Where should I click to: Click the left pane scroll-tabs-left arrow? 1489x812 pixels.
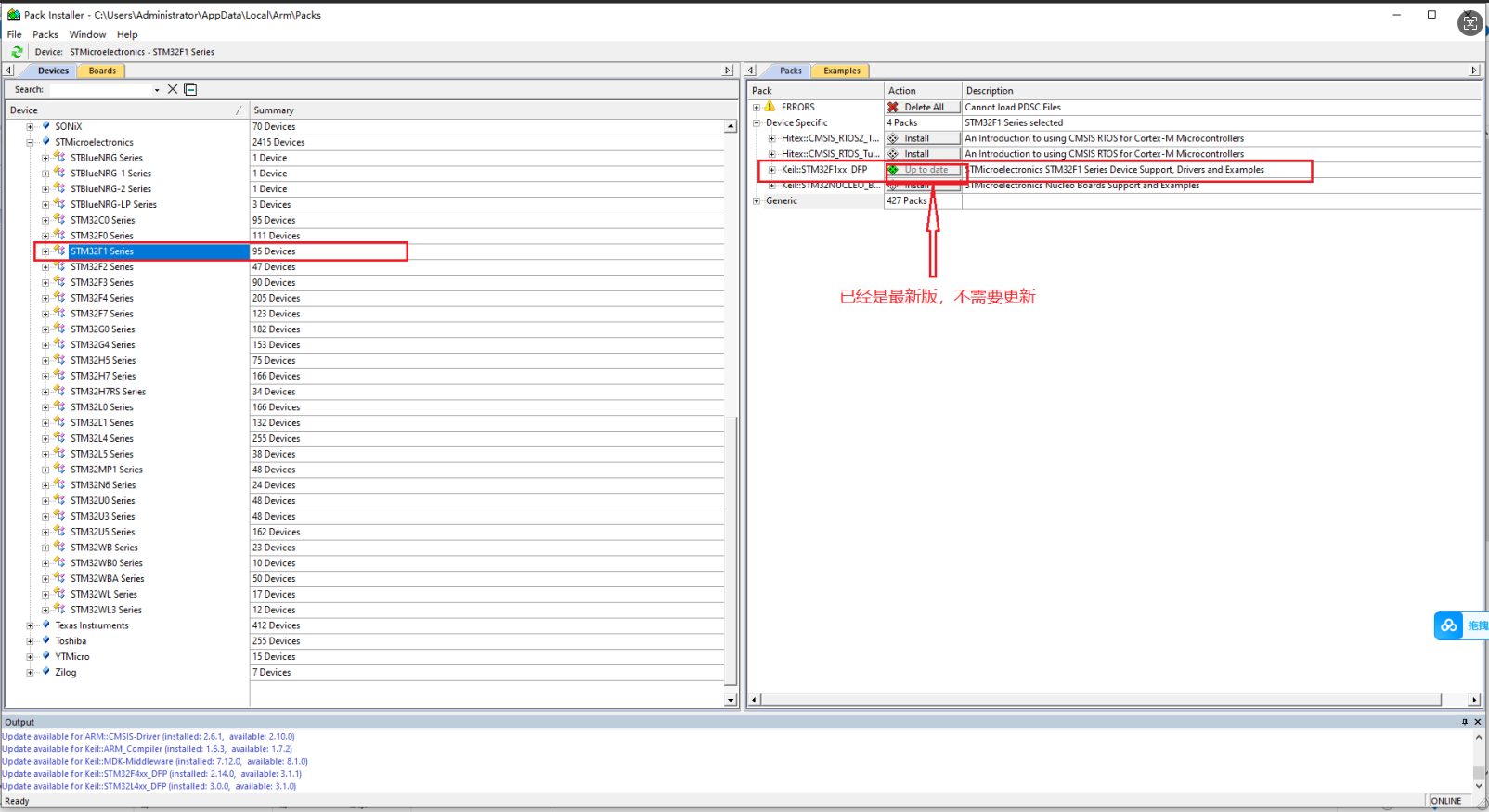(9, 71)
